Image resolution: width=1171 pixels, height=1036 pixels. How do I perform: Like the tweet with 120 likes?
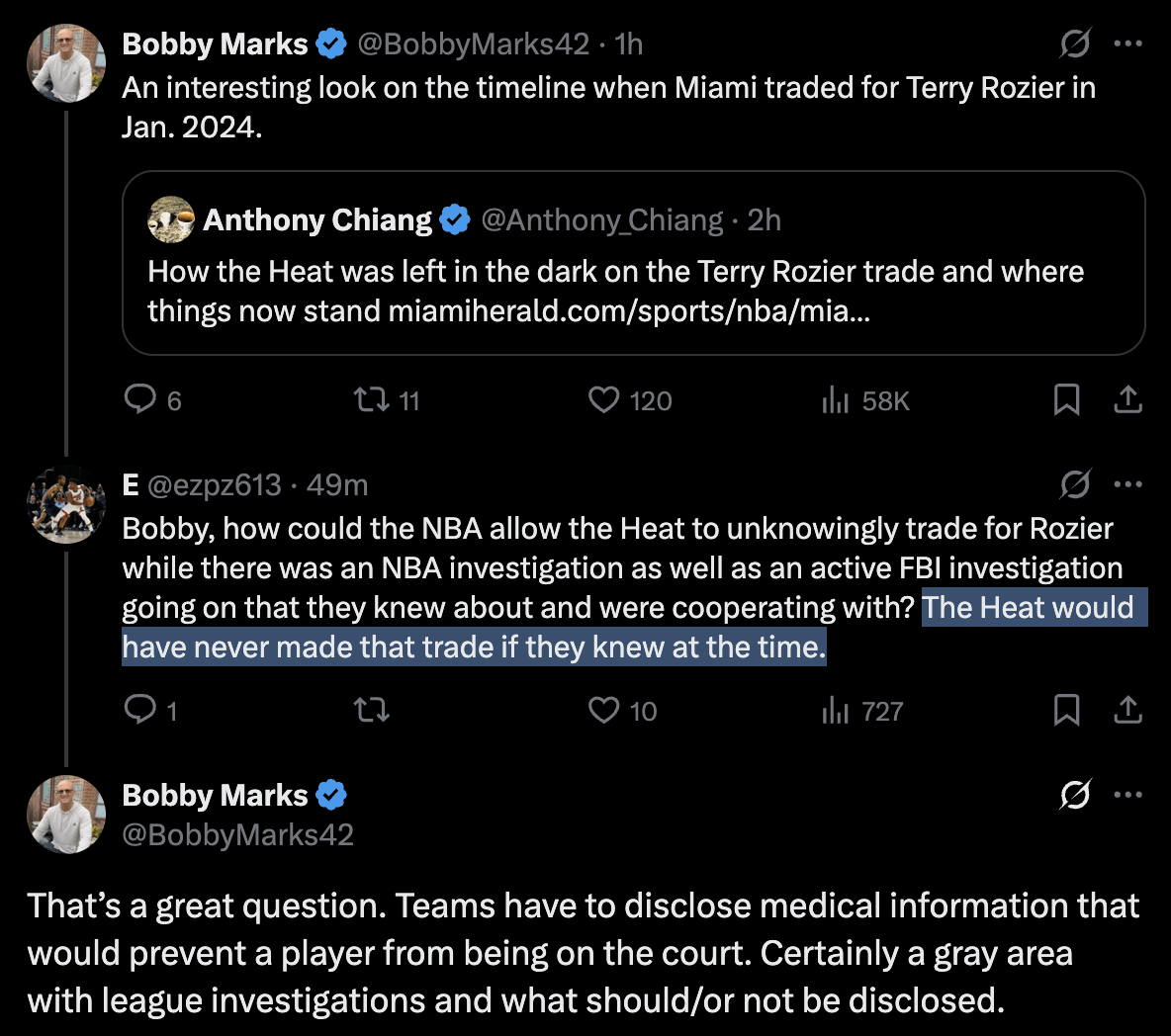[603, 399]
